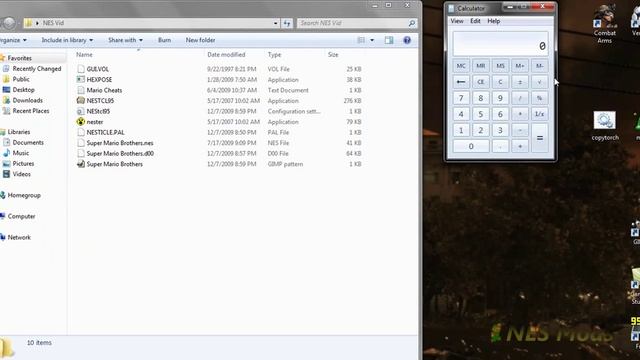Screen dimensions: 640x360
Task: Select the Mario Cheats text document
Action: [104, 90]
